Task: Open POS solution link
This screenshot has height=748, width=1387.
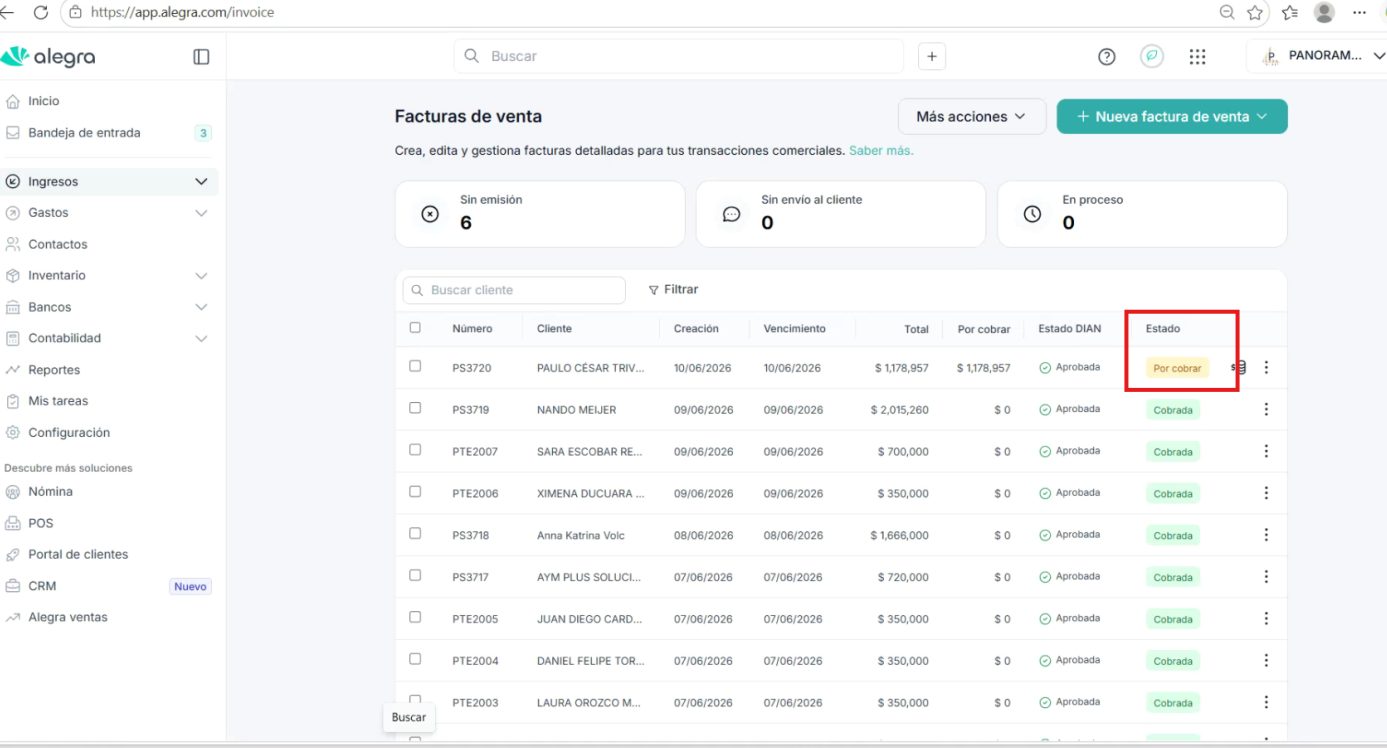Action: coord(40,523)
